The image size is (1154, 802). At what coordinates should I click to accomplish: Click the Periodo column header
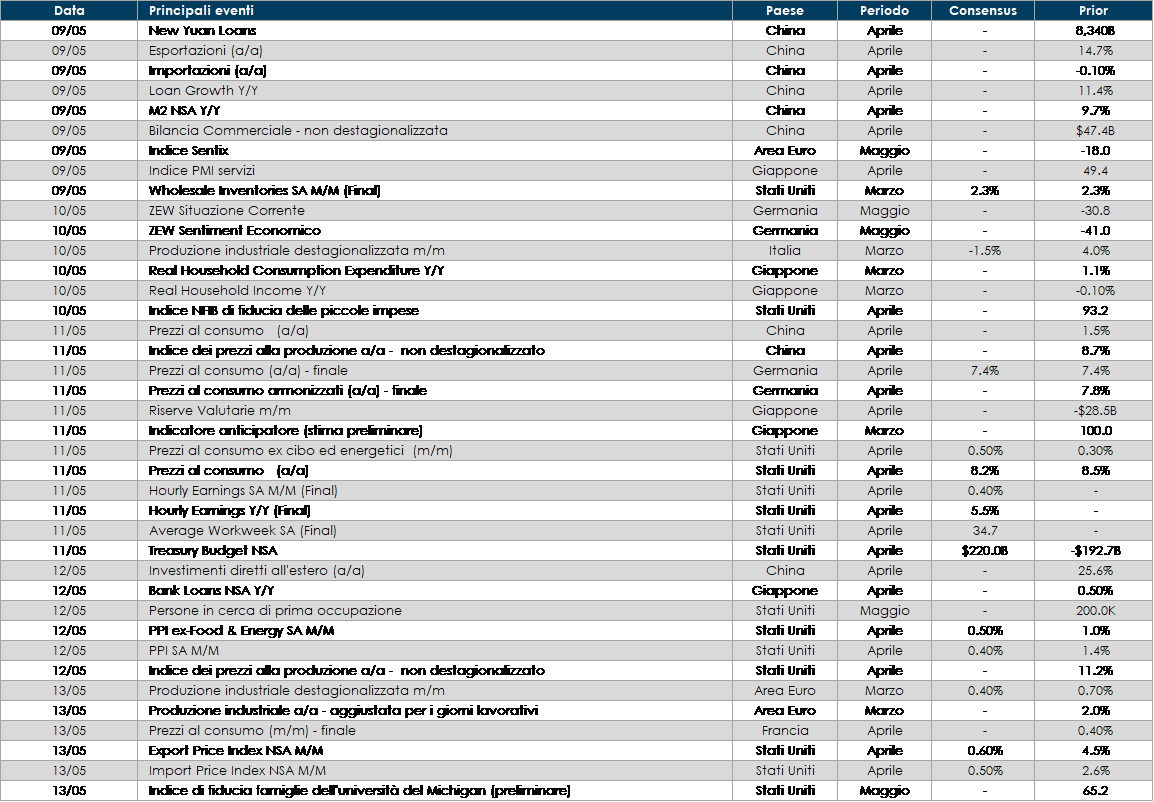[884, 11]
